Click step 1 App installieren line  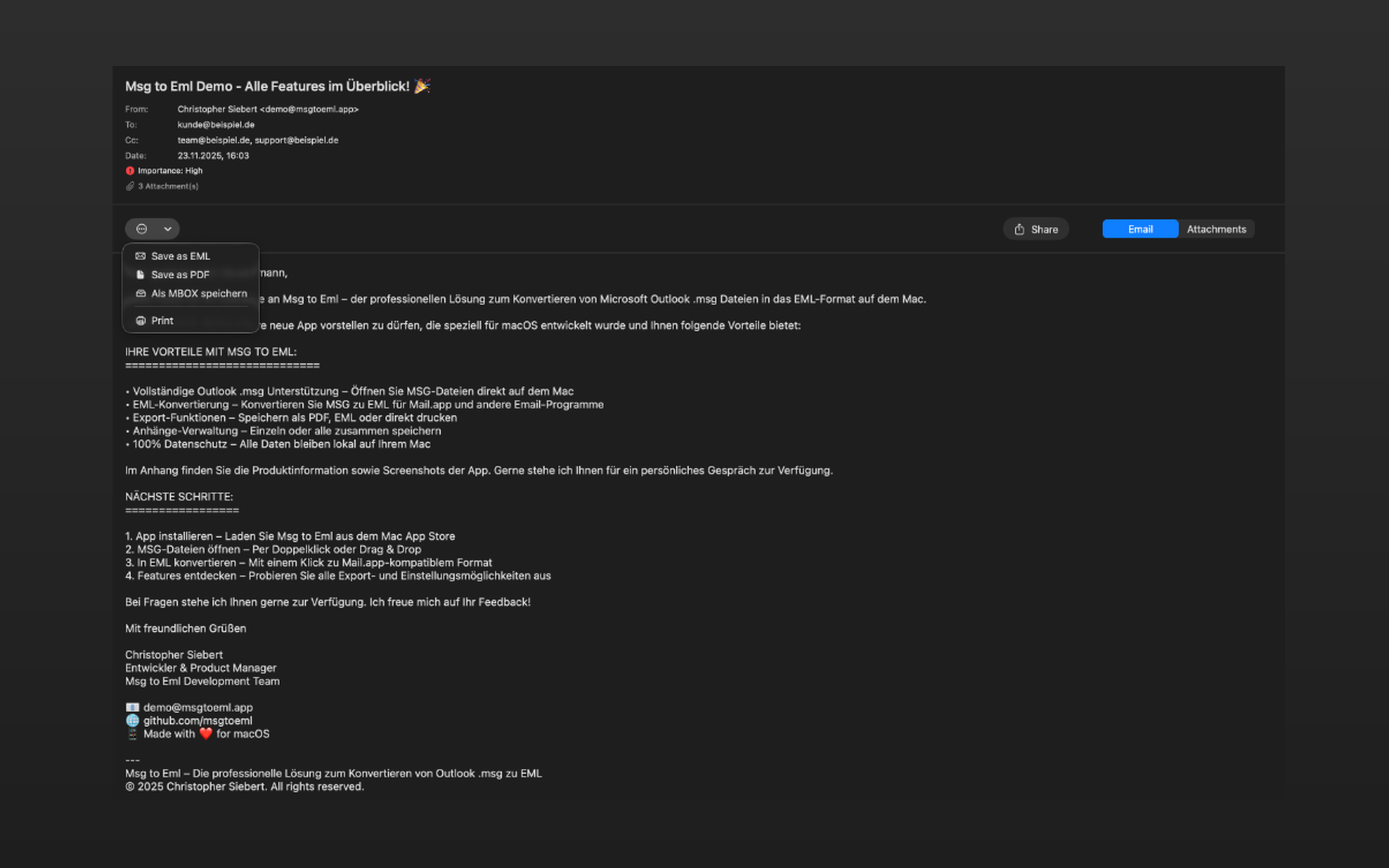pos(290,536)
